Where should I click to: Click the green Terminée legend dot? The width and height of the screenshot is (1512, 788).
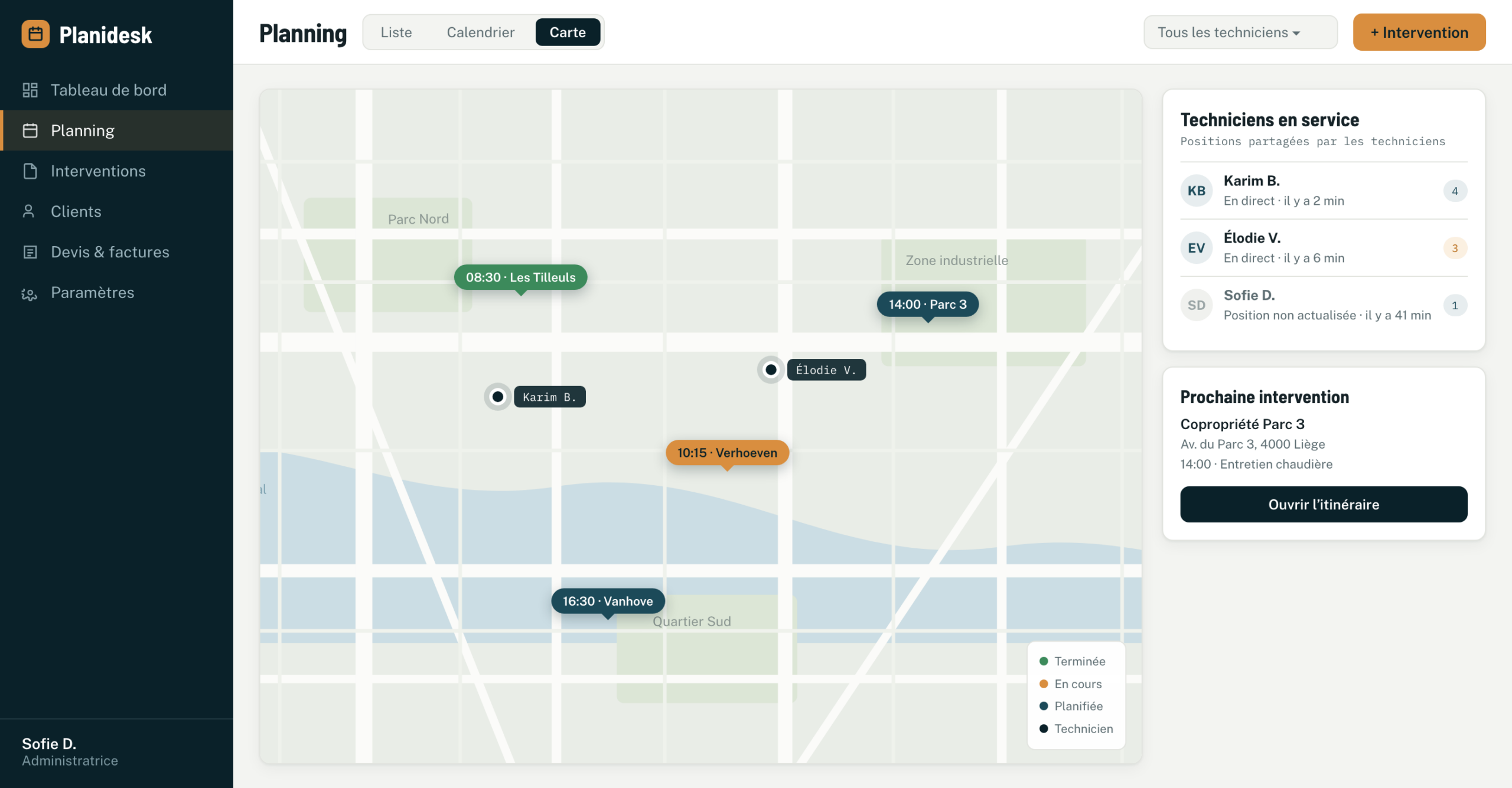(x=1044, y=661)
